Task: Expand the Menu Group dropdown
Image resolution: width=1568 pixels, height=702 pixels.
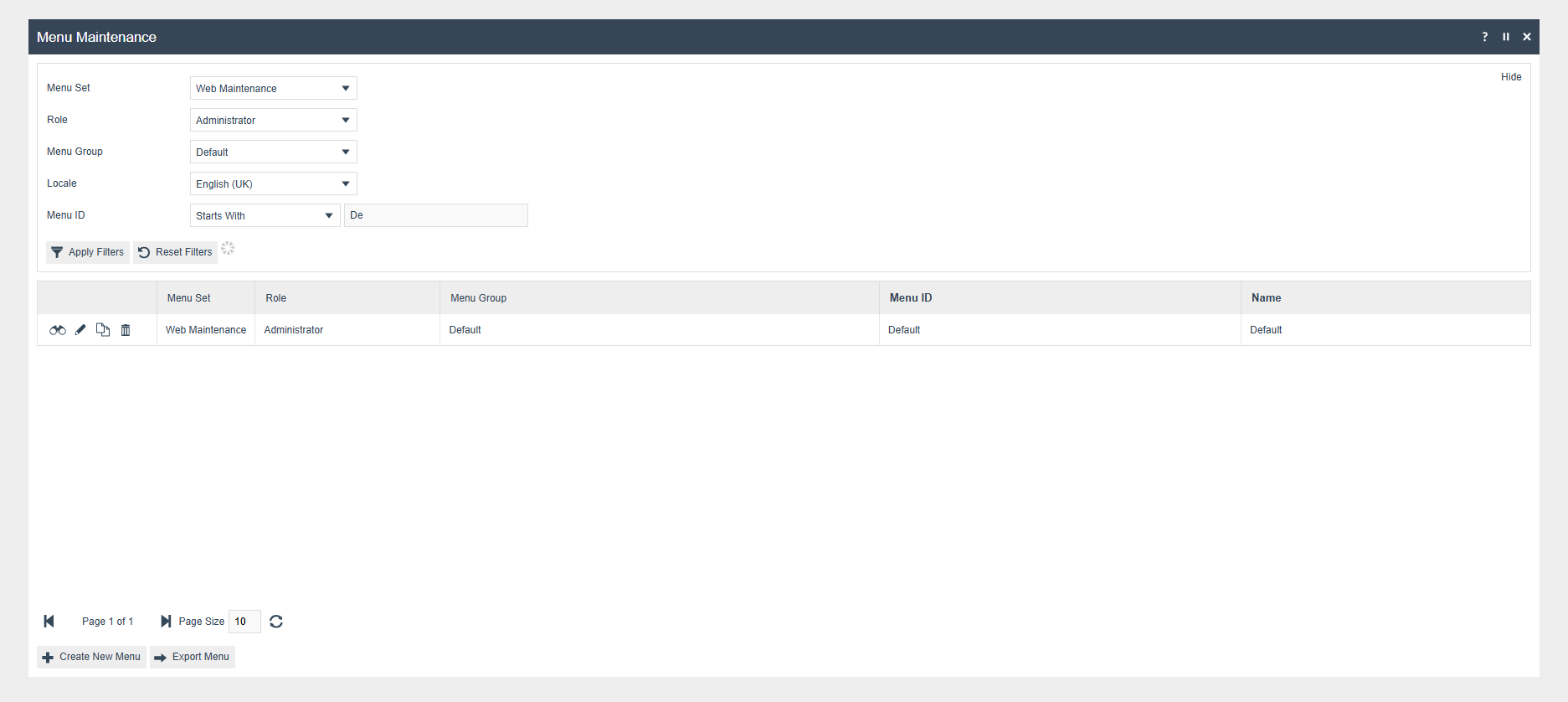Action: (274, 152)
